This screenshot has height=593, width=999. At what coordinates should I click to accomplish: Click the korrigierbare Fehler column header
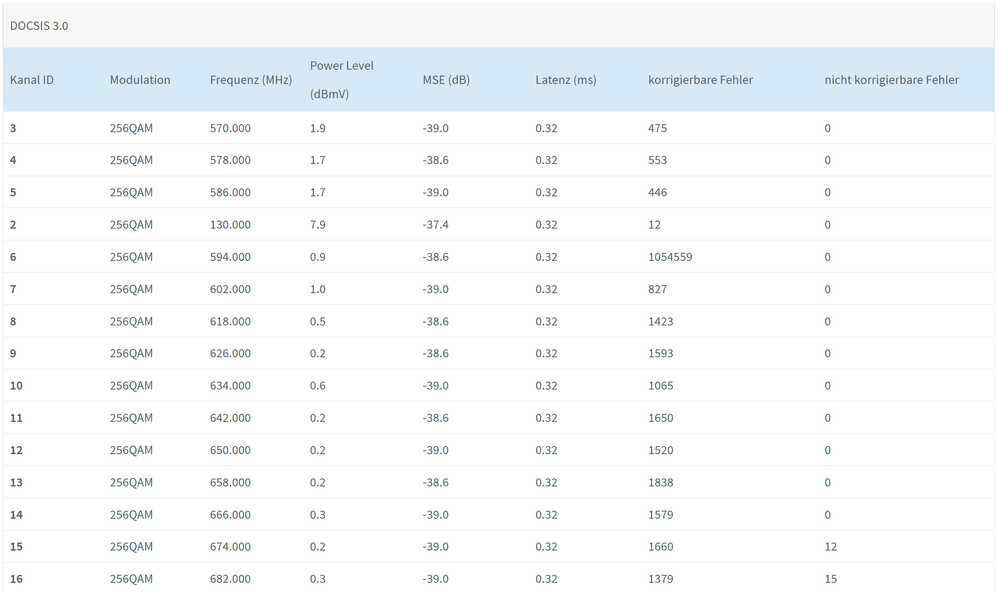coord(701,80)
